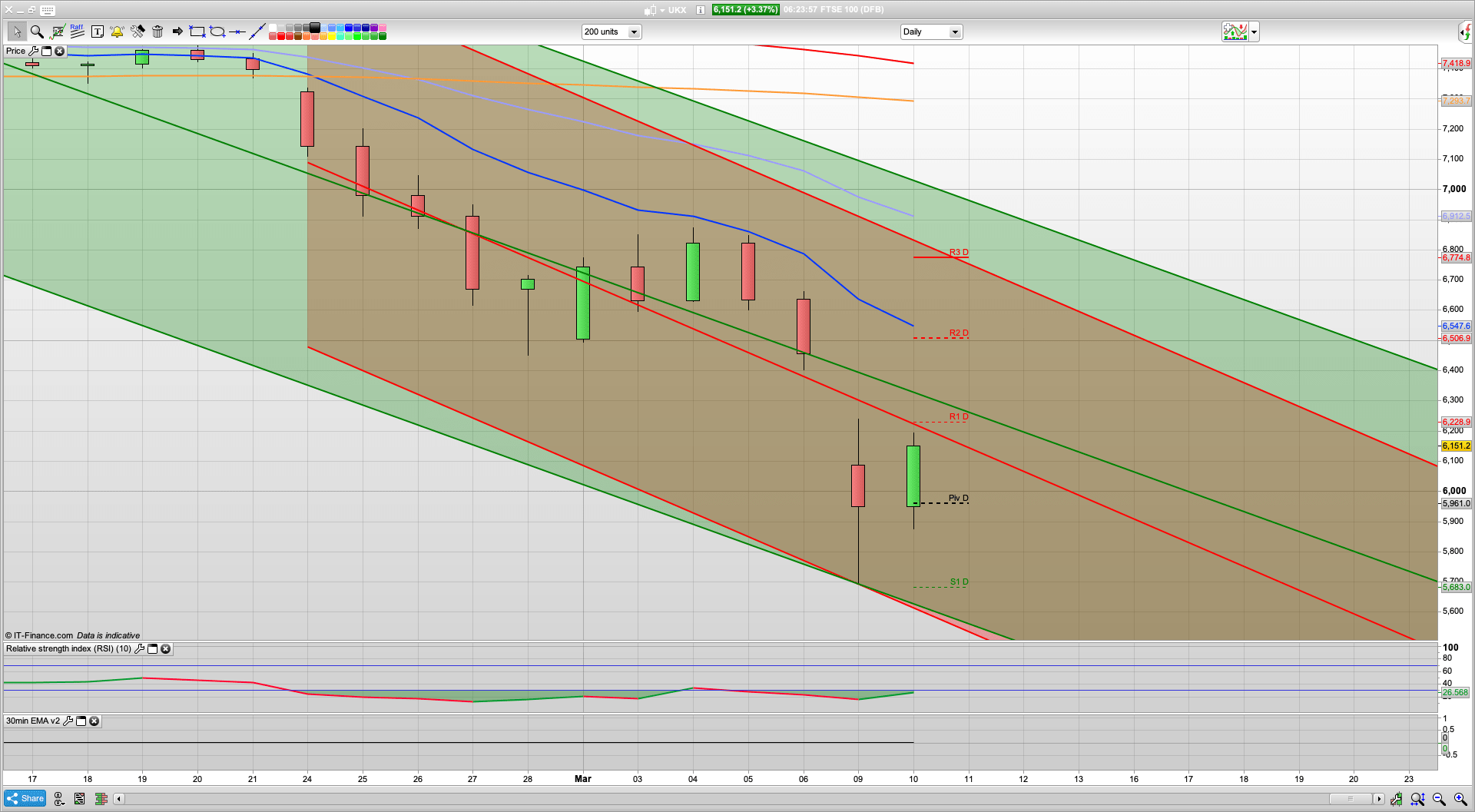The image size is (1475, 812).
Task: Select the magnifying glass zoom tool
Action: [x=37, y=31]
